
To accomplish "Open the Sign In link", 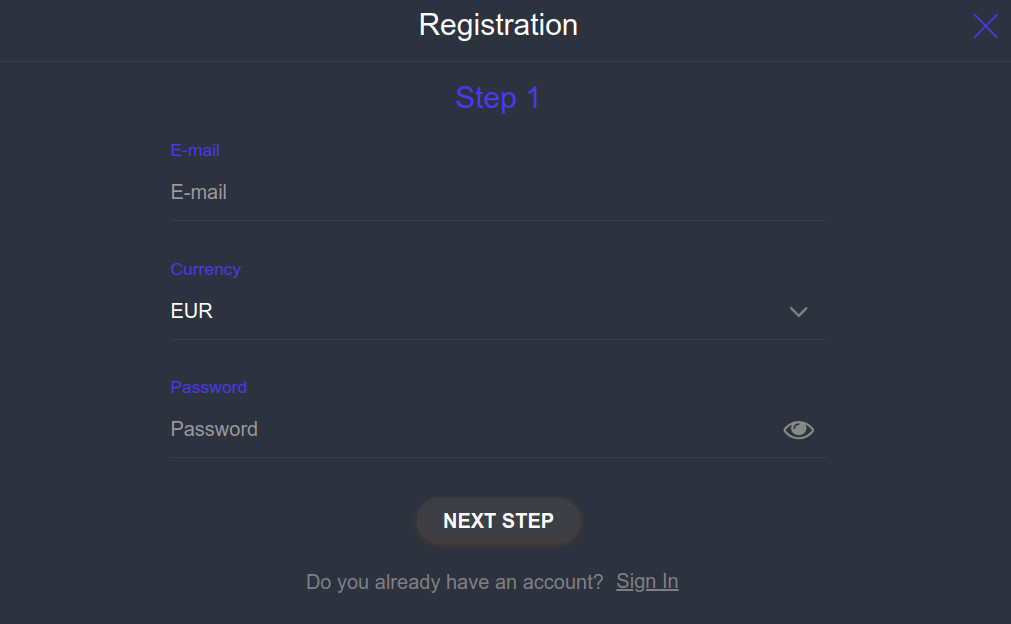I will (647, 581).
